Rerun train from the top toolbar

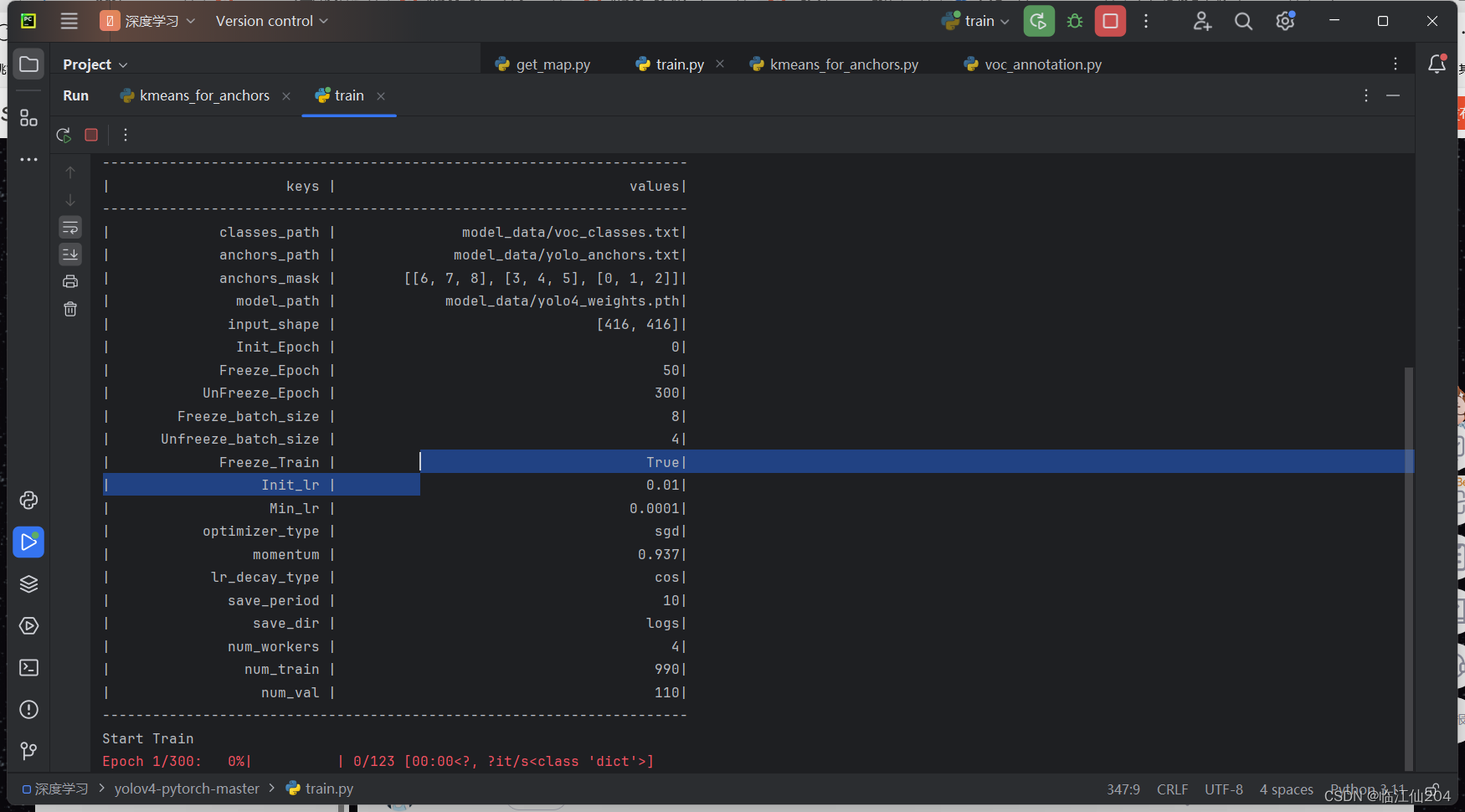1039,21
